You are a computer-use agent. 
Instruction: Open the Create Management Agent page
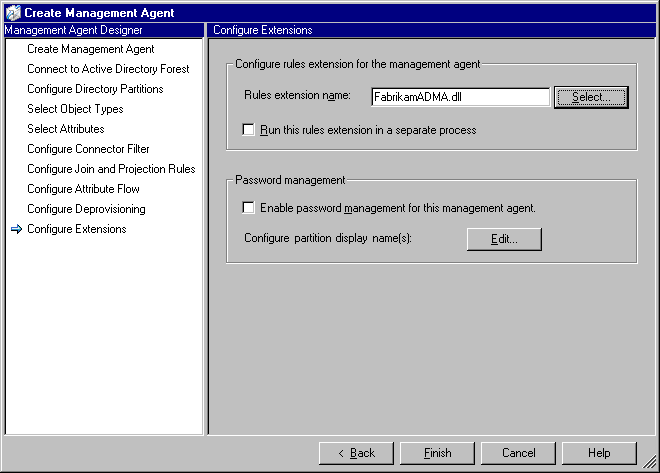pyautogui.click(x=91, y=49)
